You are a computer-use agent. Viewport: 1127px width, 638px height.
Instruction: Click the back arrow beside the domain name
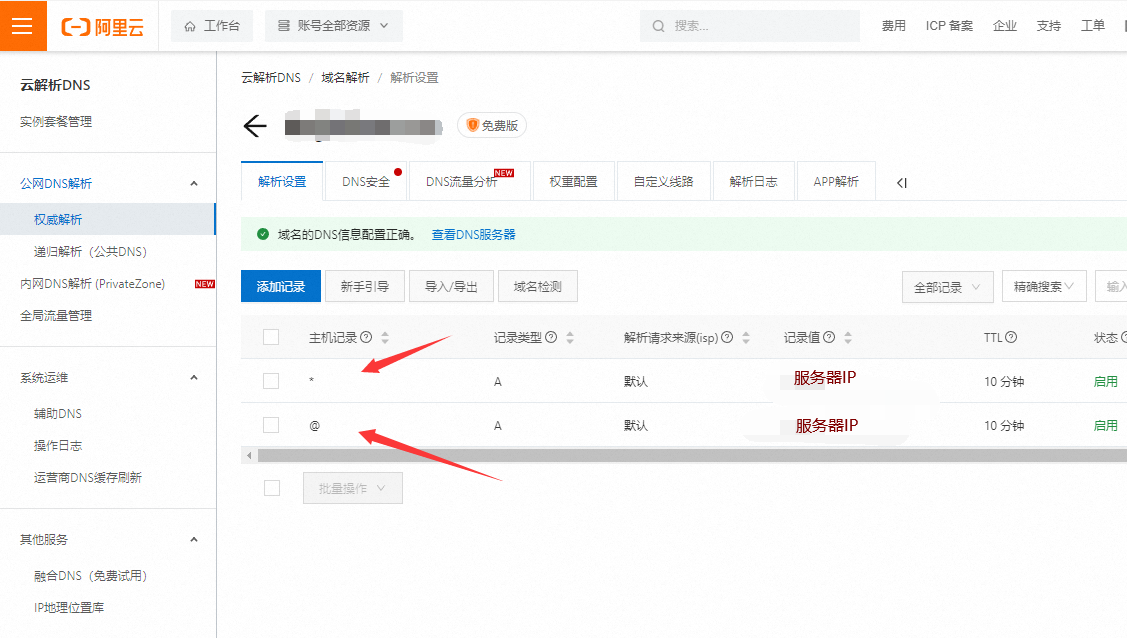pyautogui.click(x=254, y=126)
